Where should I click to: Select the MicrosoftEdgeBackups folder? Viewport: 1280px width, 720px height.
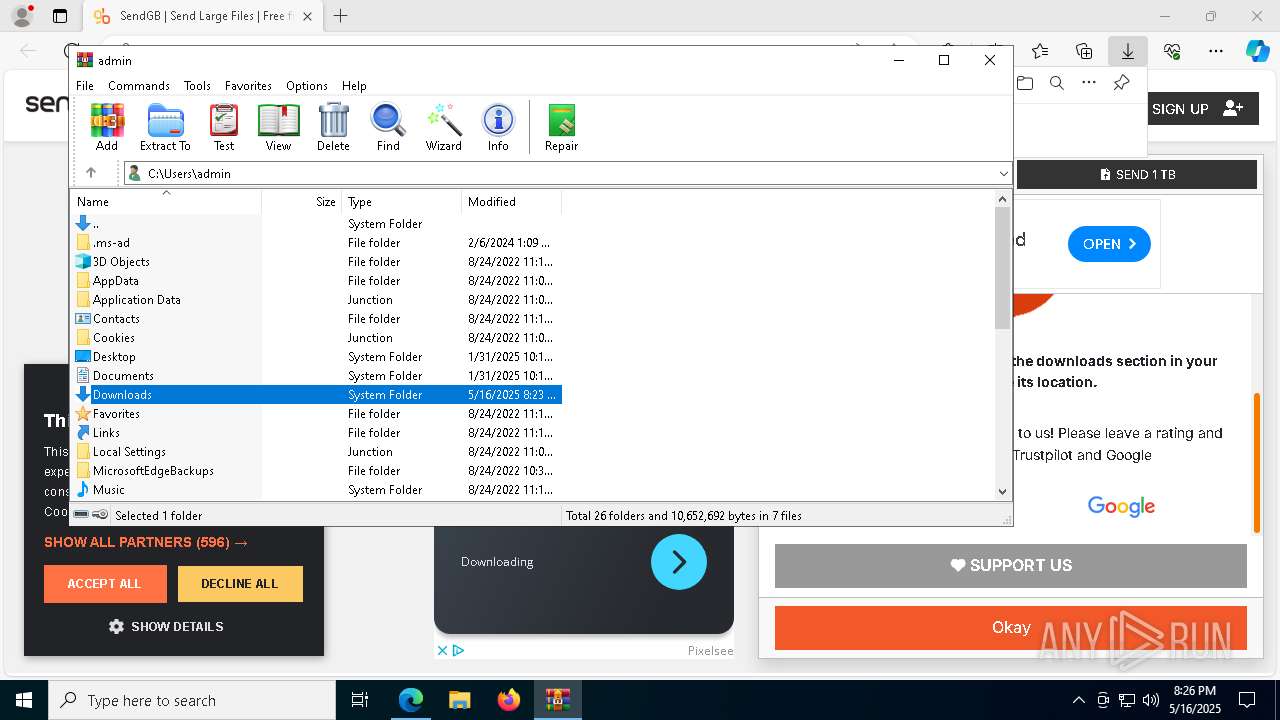[317, 471]
